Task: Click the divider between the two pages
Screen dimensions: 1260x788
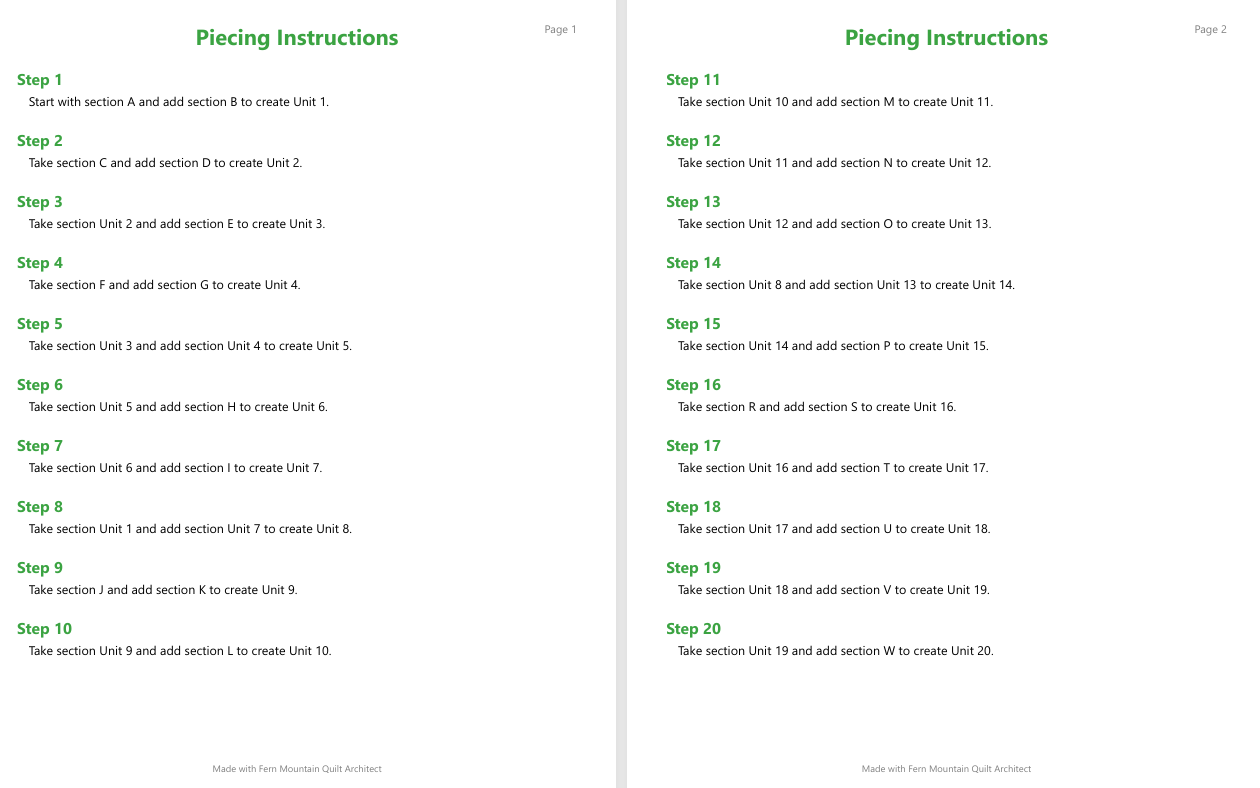Action: [621, 394]
